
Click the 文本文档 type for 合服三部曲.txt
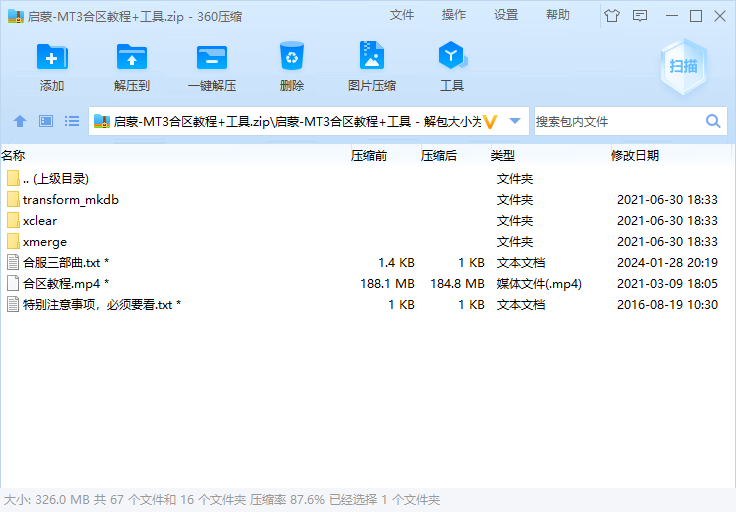tap(521, 263)
